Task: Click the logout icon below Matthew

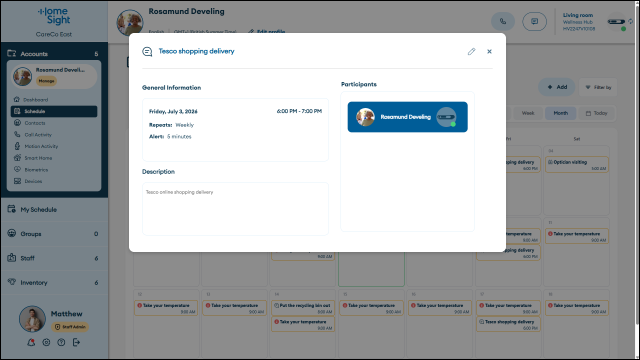Action: click(x=76, y=342)
